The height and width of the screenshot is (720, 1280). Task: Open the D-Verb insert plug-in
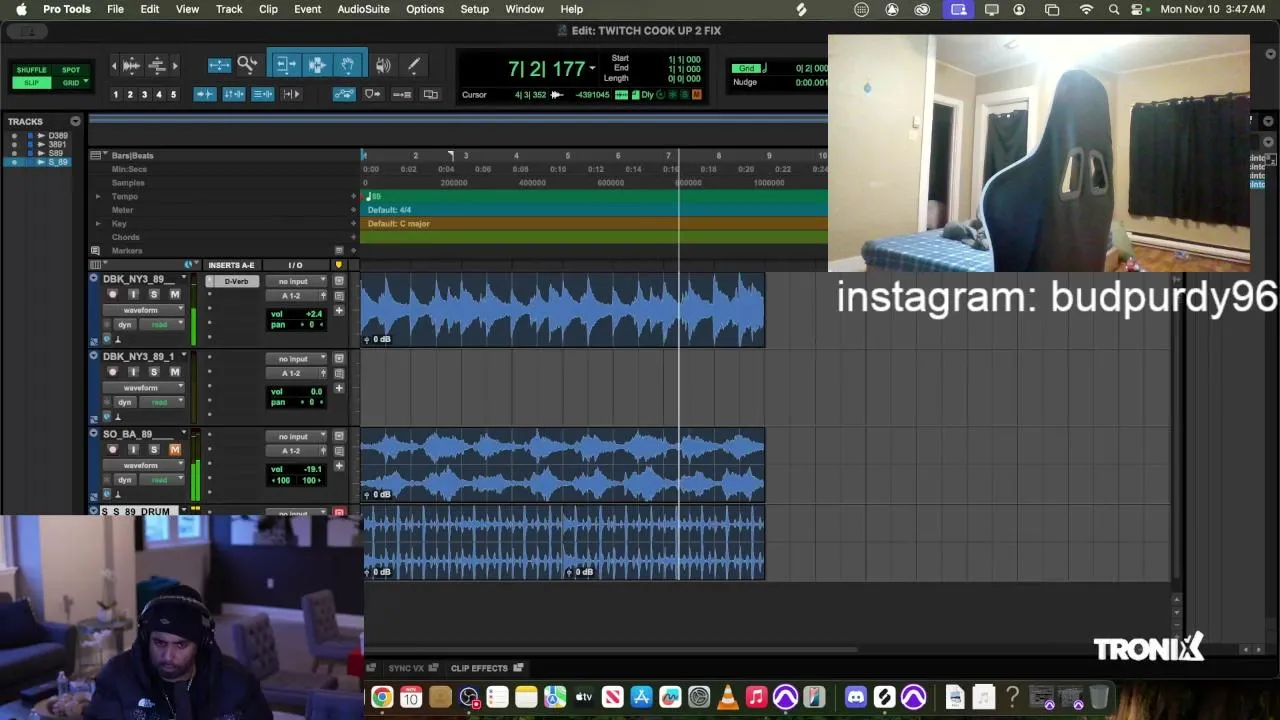tap(236, 281)
